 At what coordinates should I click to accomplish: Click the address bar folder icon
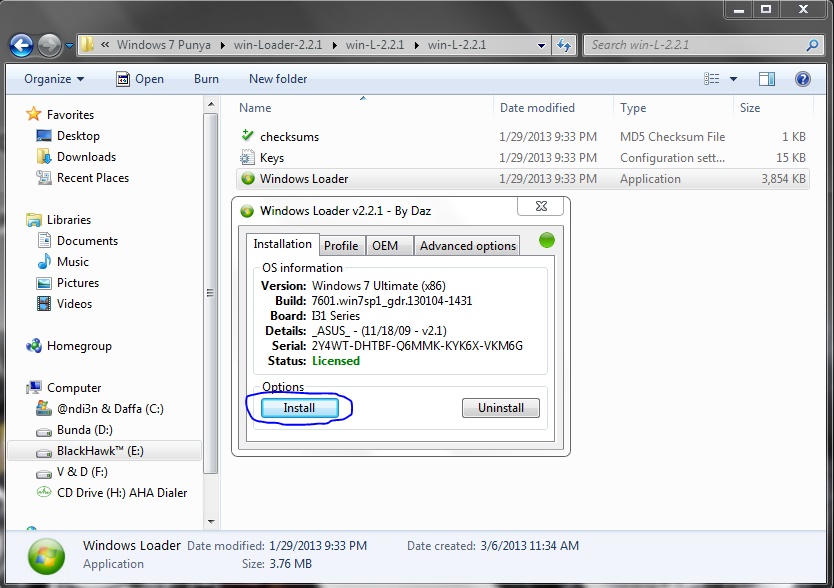click(x=88, y=45)
